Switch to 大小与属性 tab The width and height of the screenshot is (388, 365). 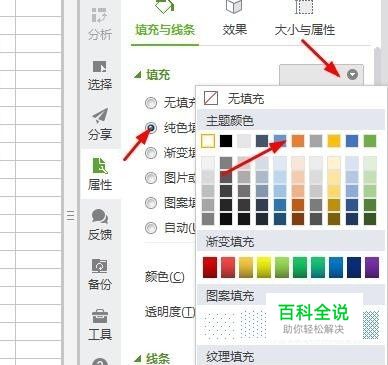coord(305,30)
